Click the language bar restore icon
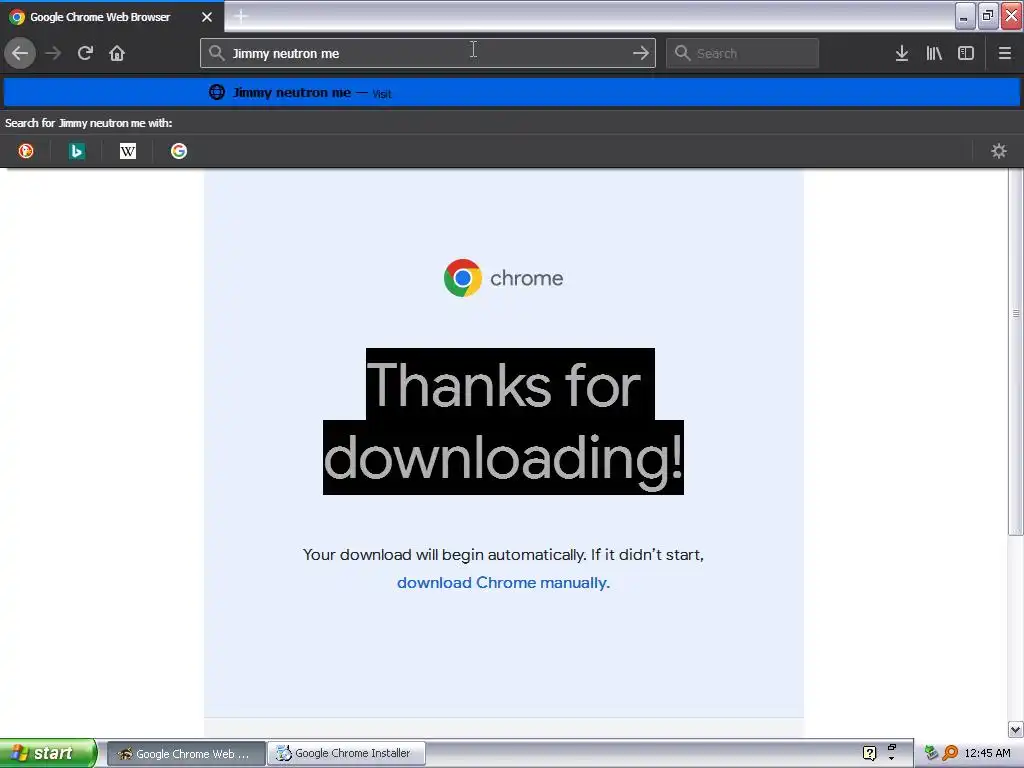Screen dimensions: 1024x768 [x=891, y=746]
